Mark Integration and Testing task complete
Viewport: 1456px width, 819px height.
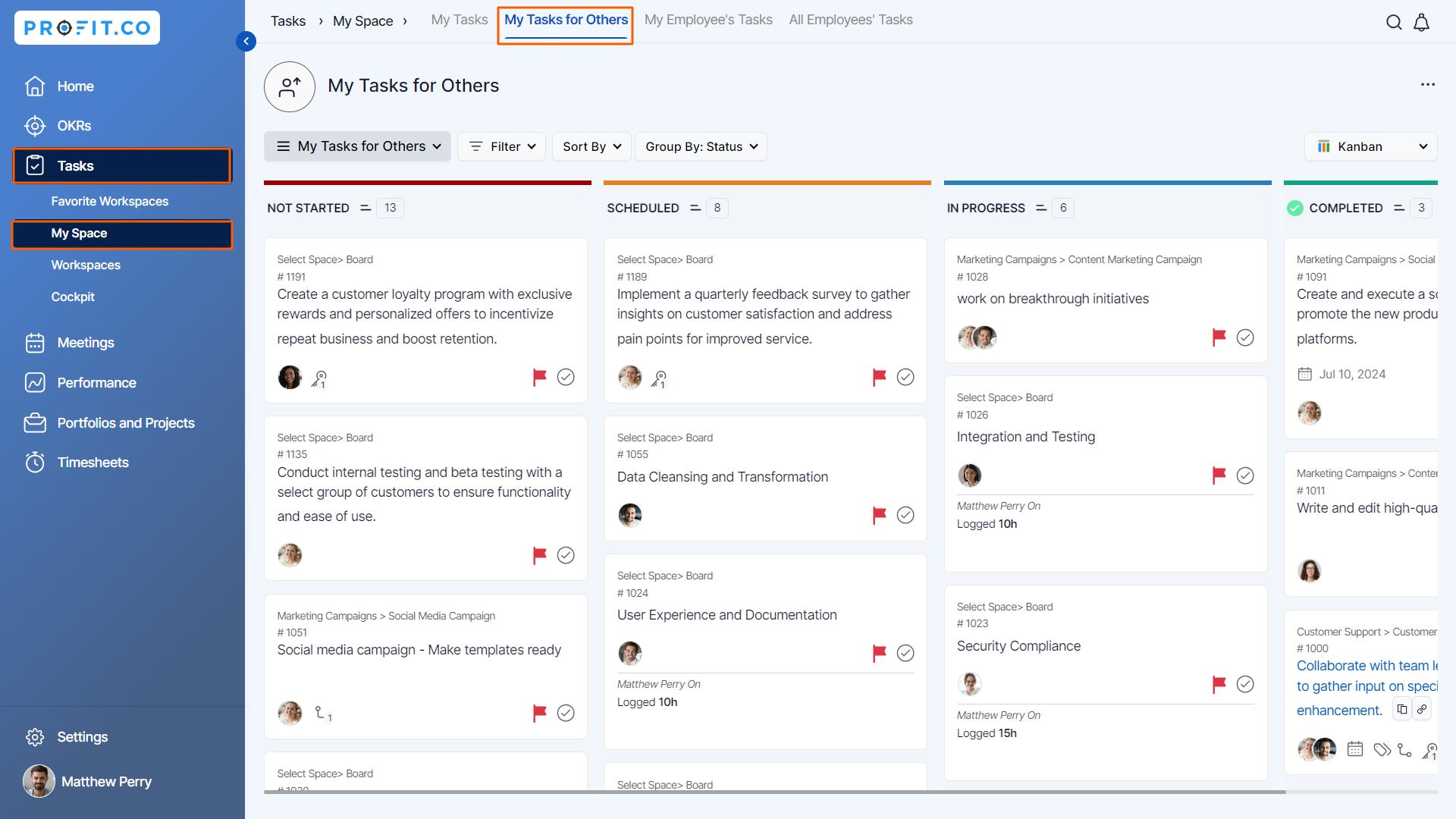pos(1245,475)
